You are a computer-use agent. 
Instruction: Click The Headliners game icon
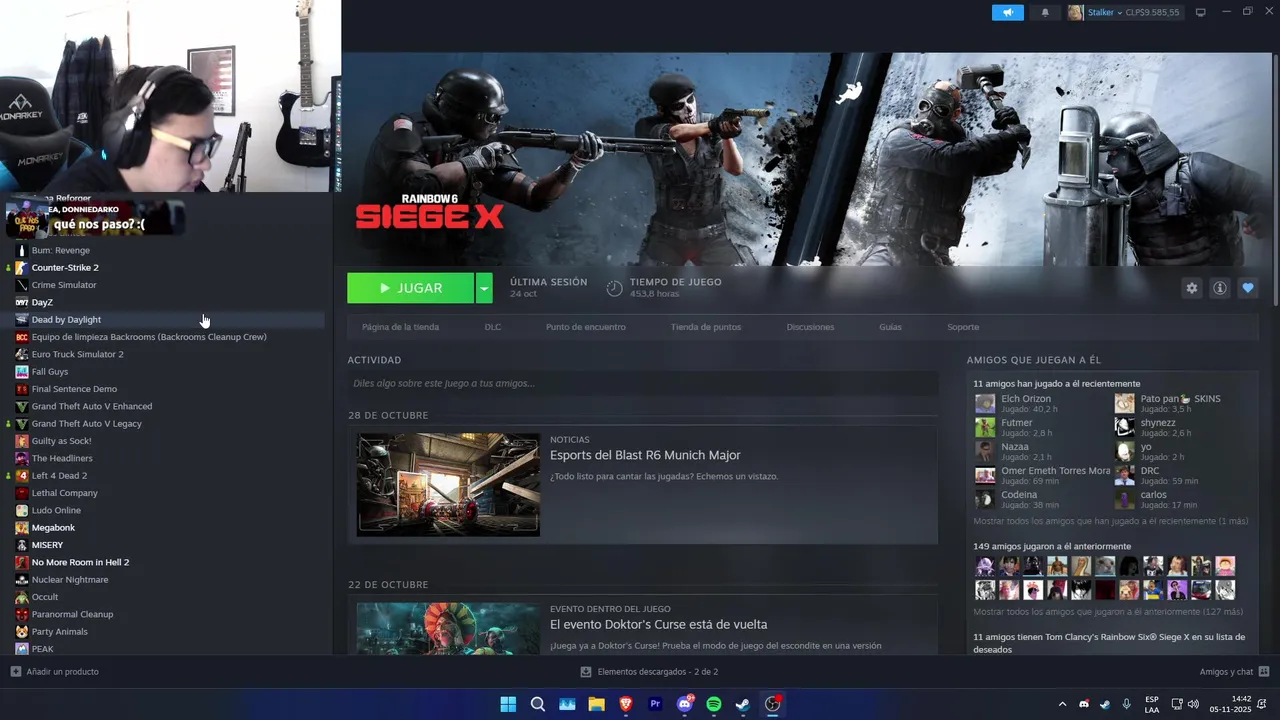tap(22, 458)
